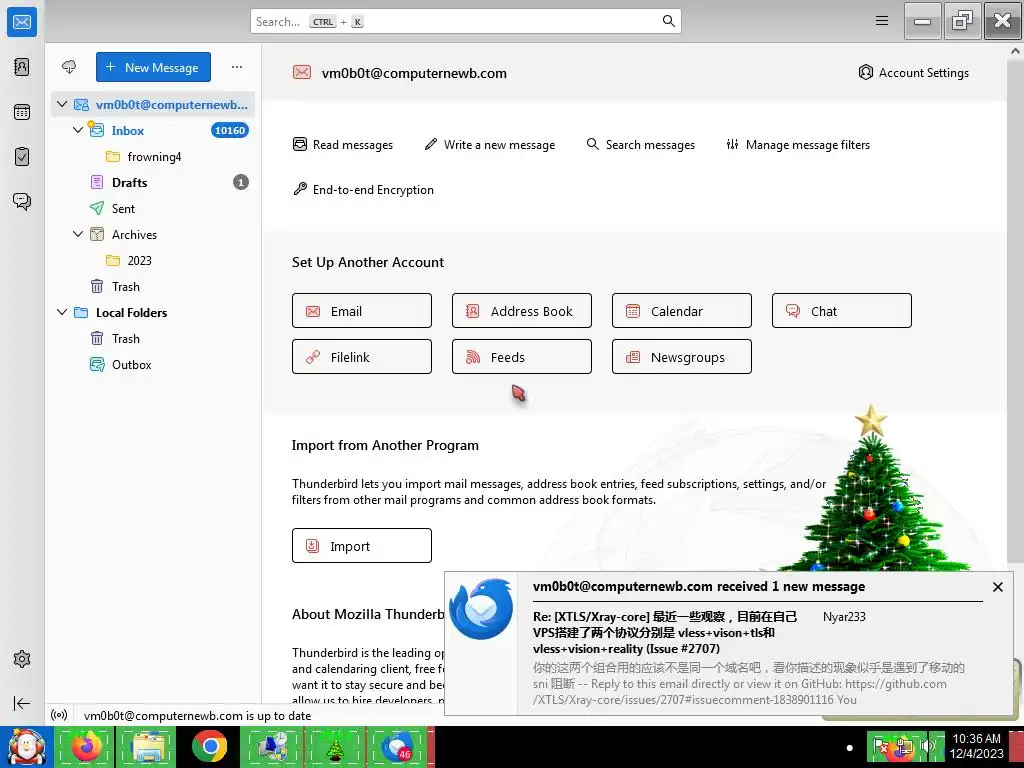Open Tasks in spaces toolbar
This screenshot has width=1024, height=768.
coord(22,157)
